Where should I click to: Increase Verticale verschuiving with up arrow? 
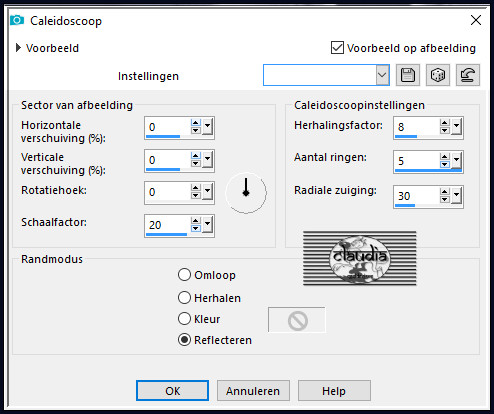point(196,156)
